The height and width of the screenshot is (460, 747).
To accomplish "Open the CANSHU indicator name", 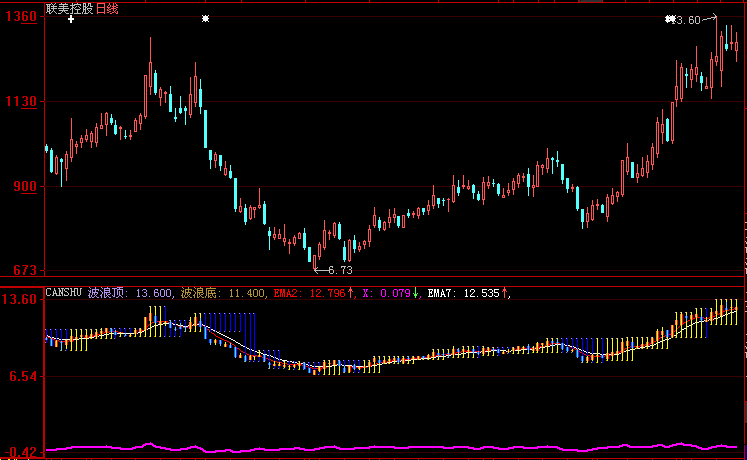I will point(65,293).
